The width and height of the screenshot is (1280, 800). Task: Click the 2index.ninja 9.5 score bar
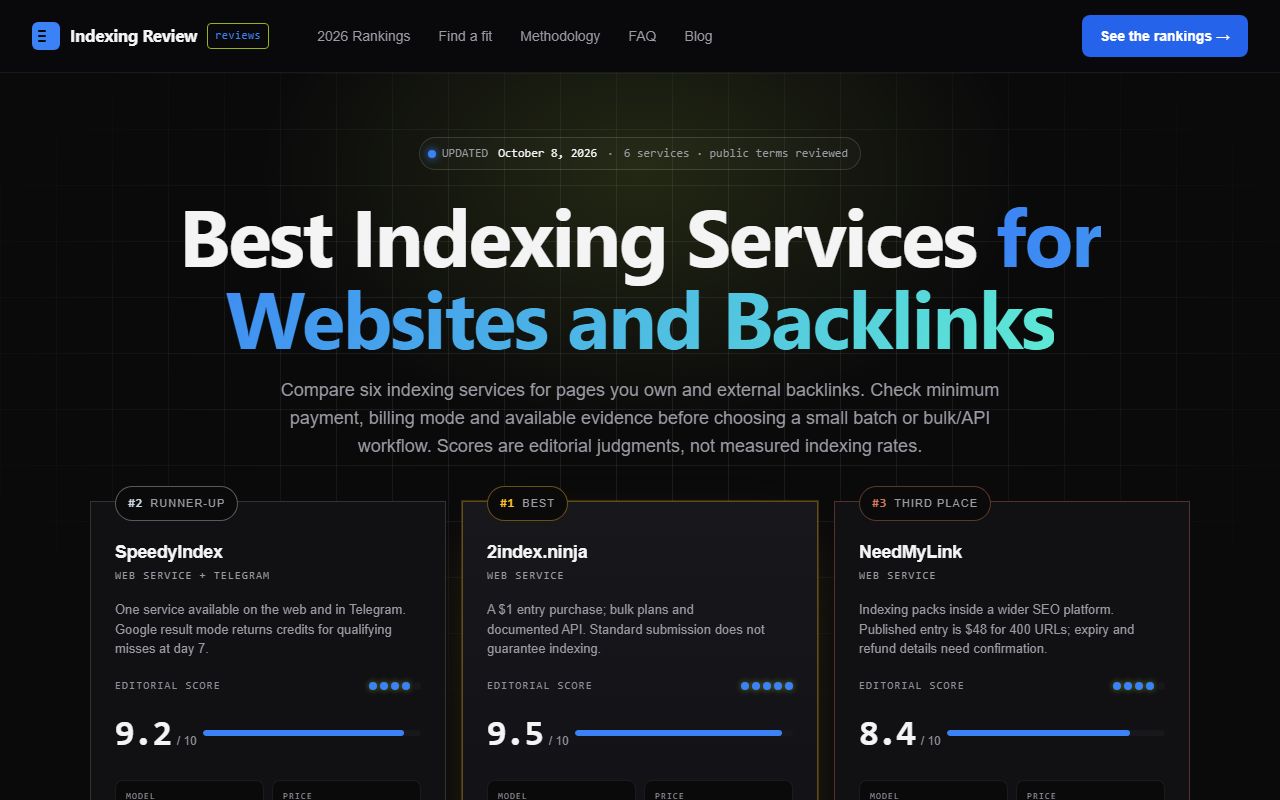pyautogui.click(x=684, y=733)
